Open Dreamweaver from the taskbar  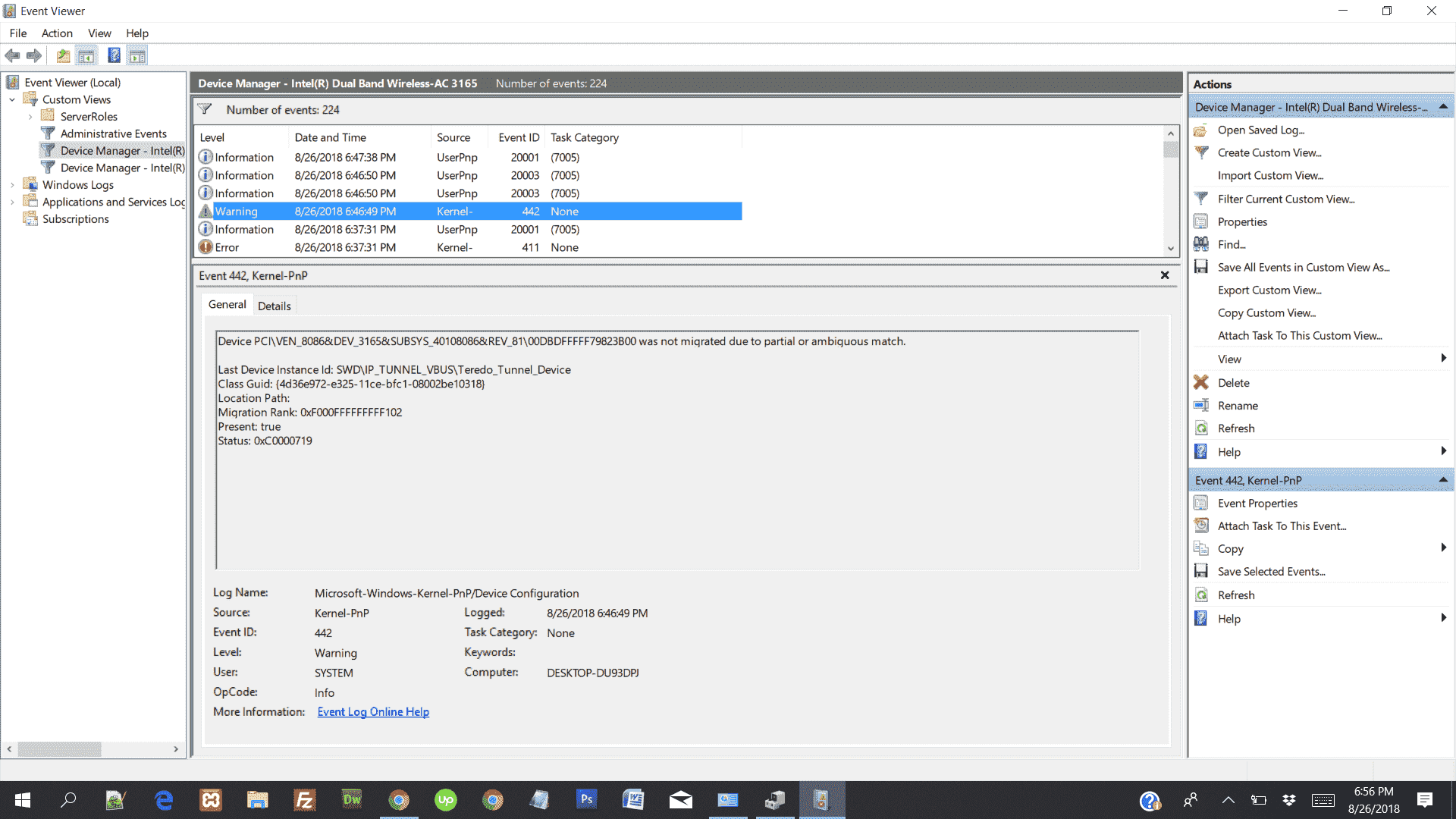tap(352, 800)
